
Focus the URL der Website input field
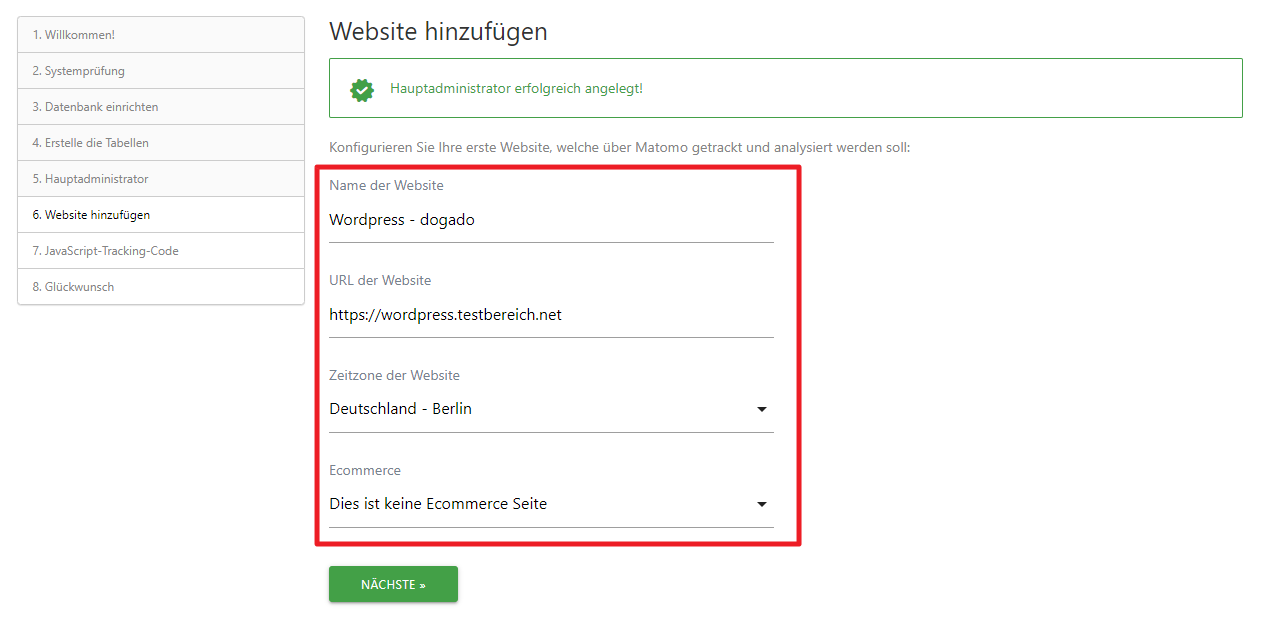551,315
